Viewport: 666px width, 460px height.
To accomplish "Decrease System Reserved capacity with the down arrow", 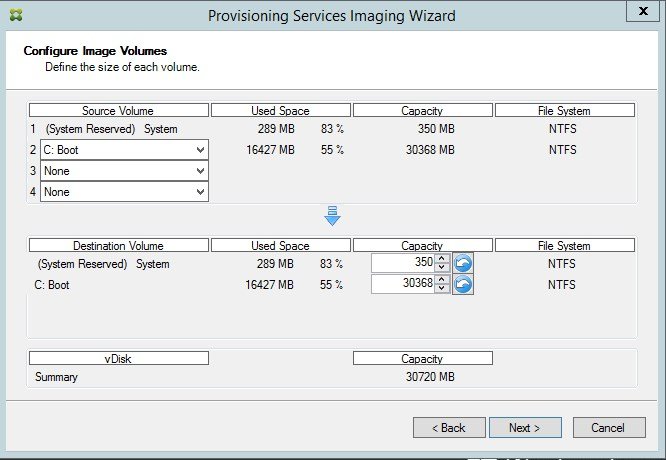I will (443, 268).
